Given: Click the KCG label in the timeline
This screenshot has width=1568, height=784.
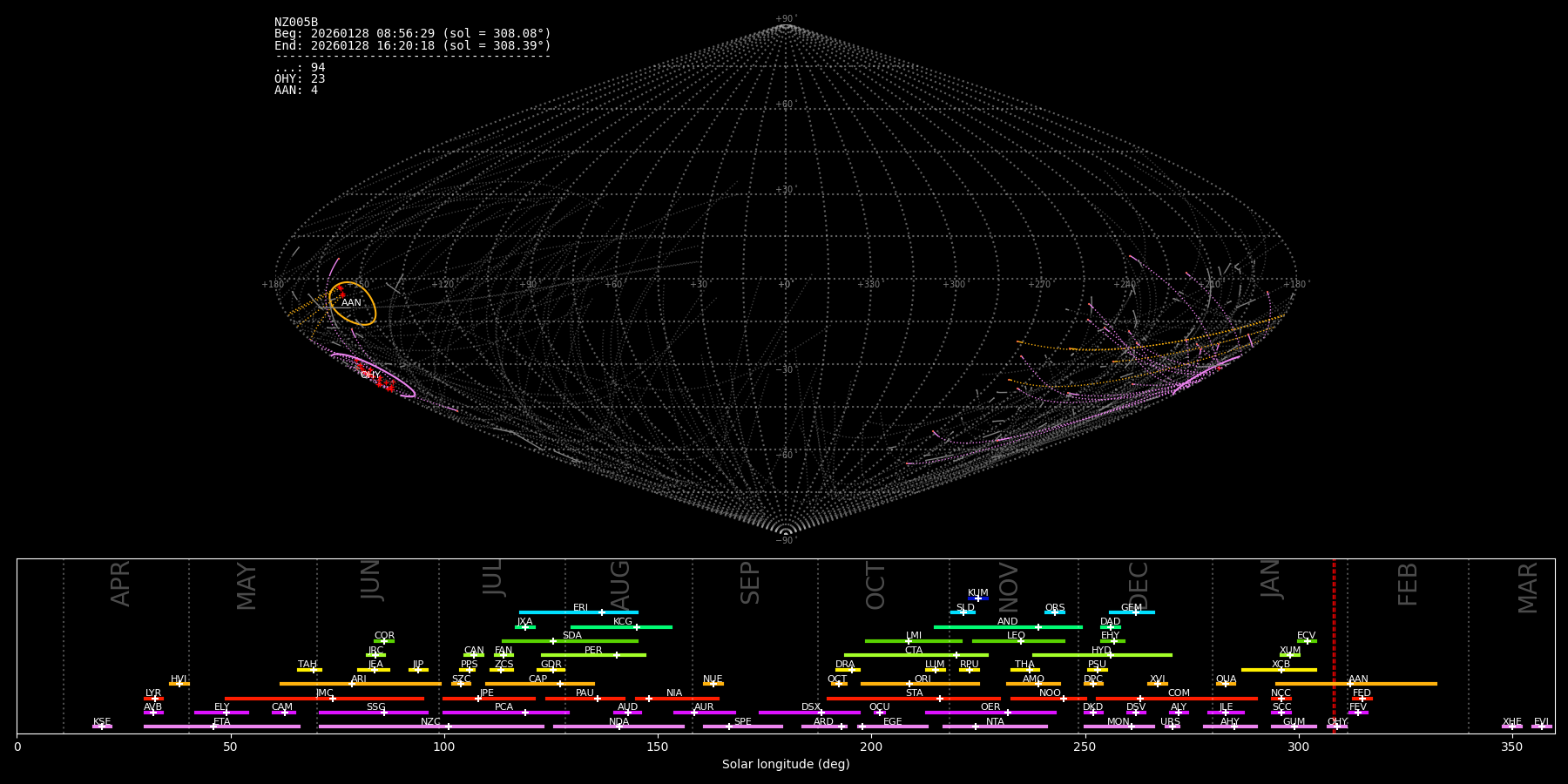Looking at the screenshot, I should [x=623, y=622].
